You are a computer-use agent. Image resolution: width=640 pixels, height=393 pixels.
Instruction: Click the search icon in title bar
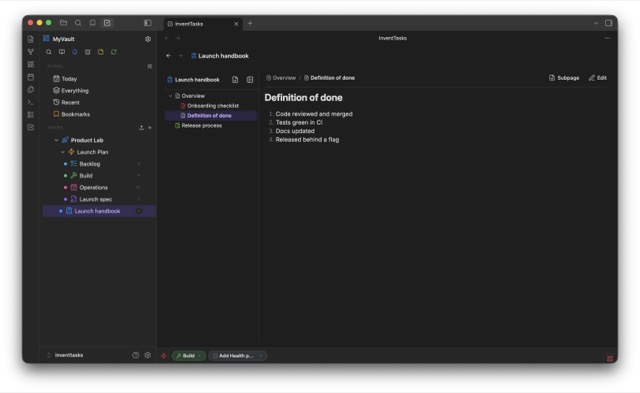(78, 23)
